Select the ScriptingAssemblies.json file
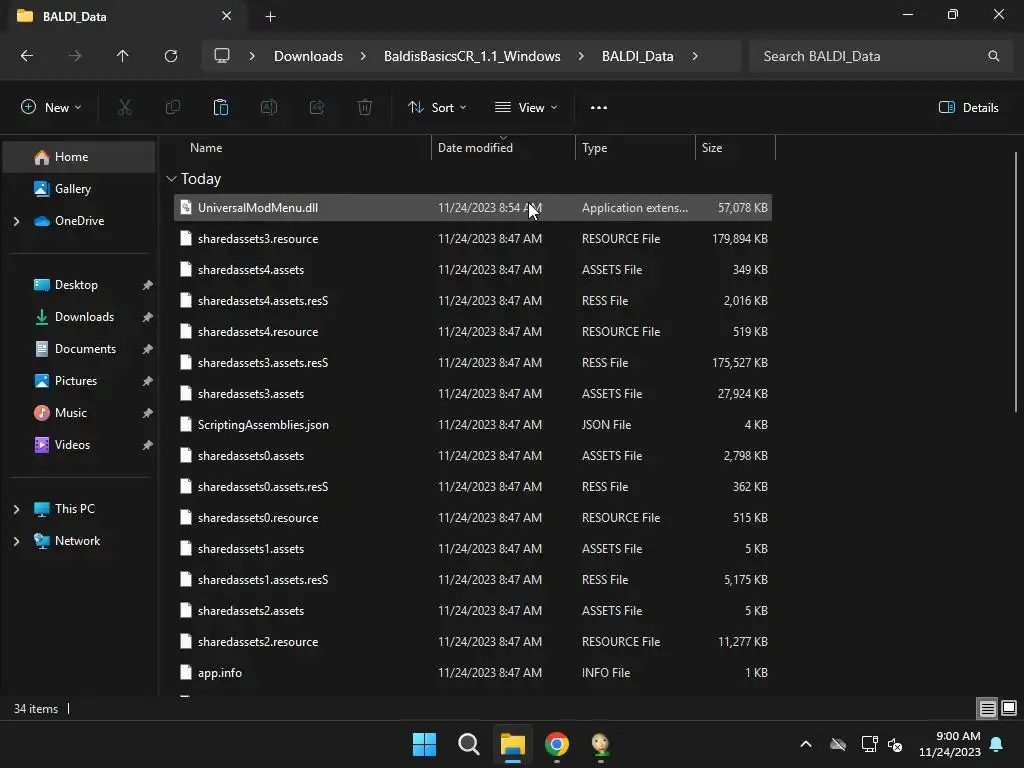The height and width of the screenshot is (768, 1024). coord(473,424)
